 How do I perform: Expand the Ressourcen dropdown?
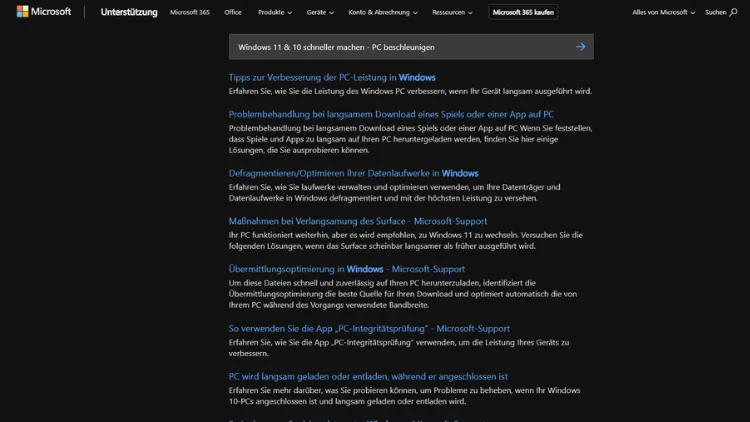pos(452,12)
